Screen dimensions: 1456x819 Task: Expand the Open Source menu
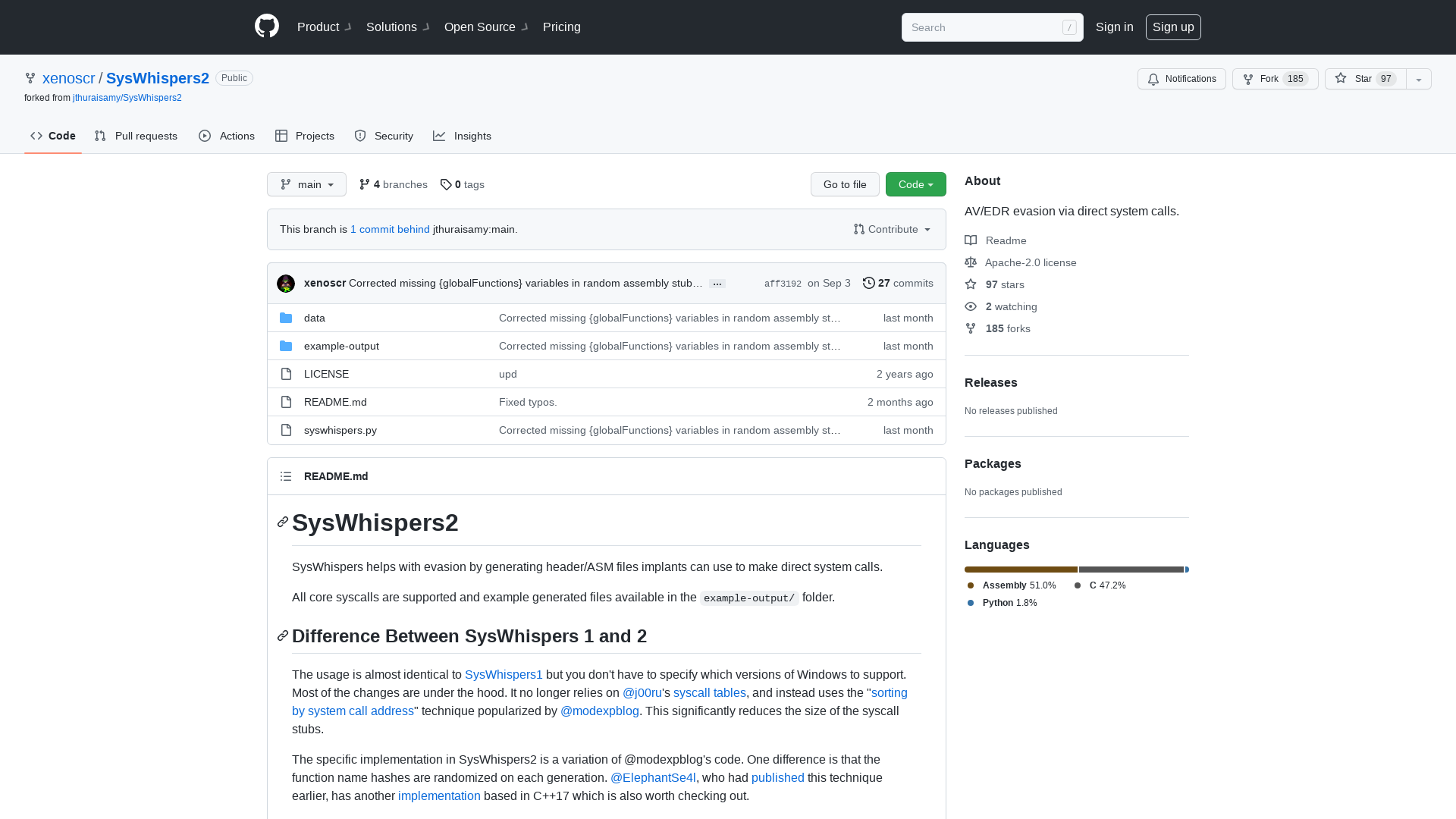pos(486,27)
